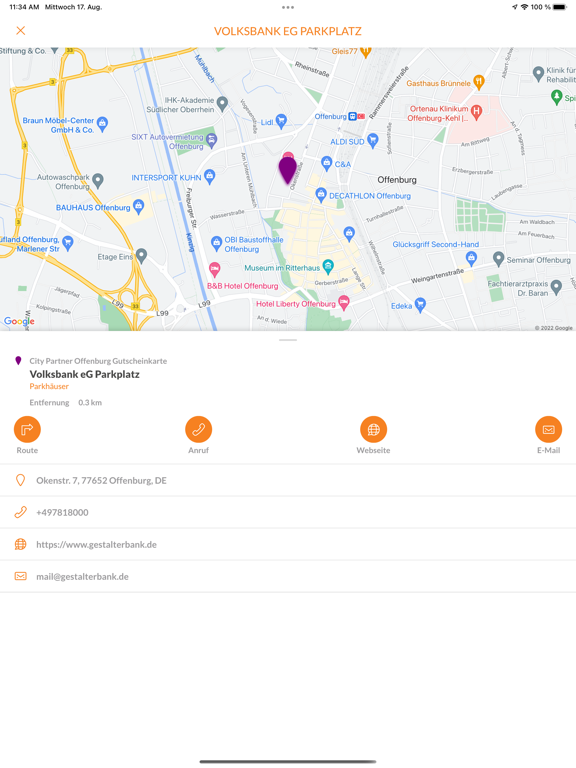Tap the SIXT Autovermietung marker
The width and height of the screenshot is (576, 768).
pos(212,141)
